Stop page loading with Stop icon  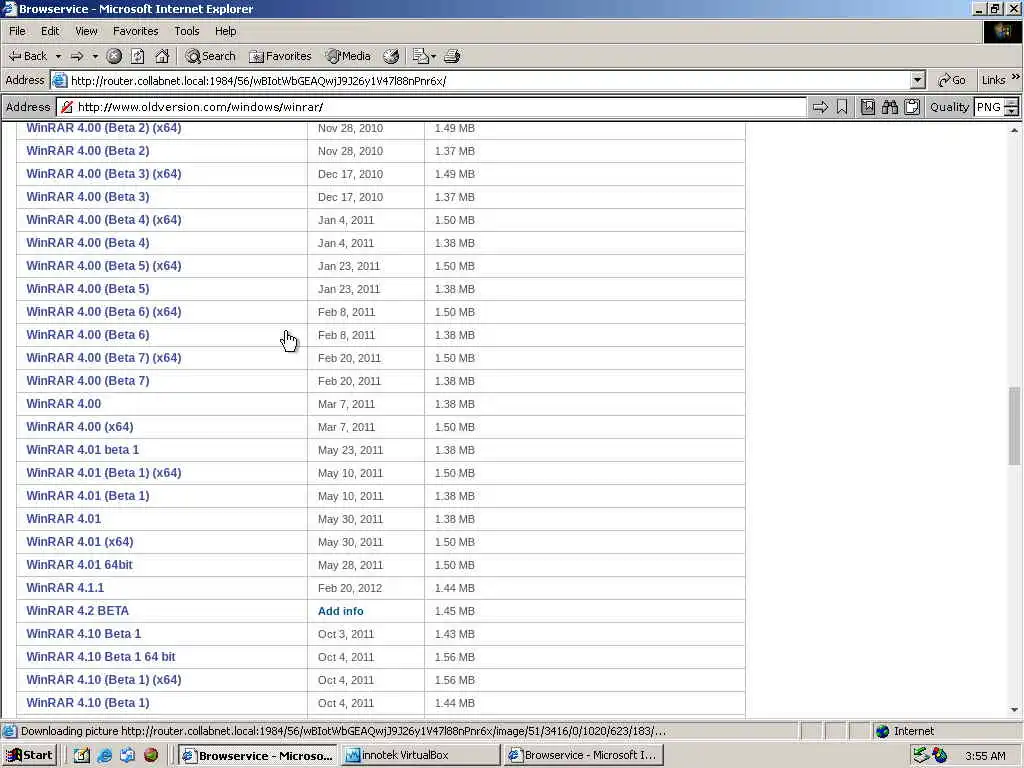click(114, 56)
